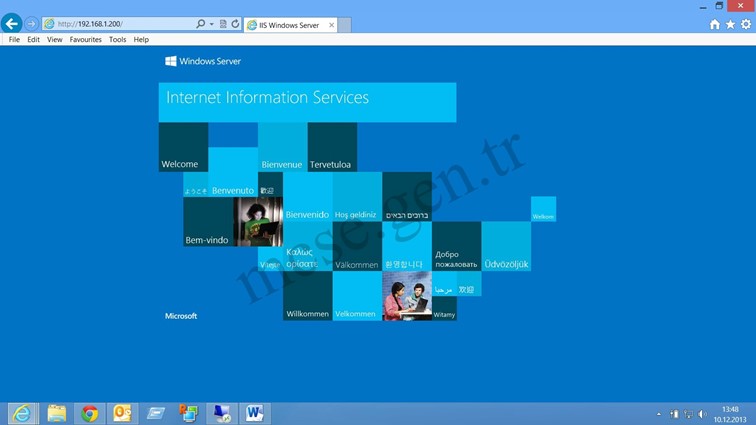Open the address bar dropdown arrow
756x425 pixels.
tap(212, 24)
